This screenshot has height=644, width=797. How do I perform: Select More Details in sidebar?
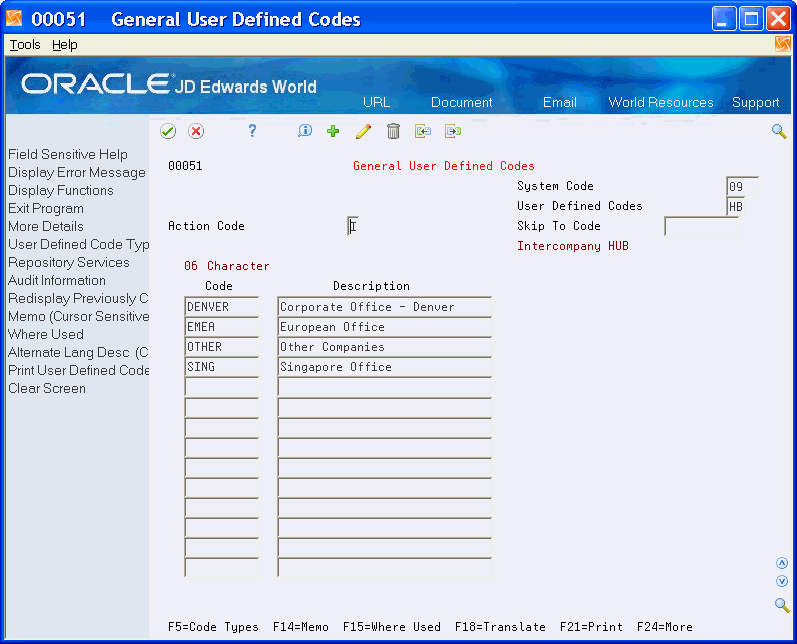(x=46, y=226)
